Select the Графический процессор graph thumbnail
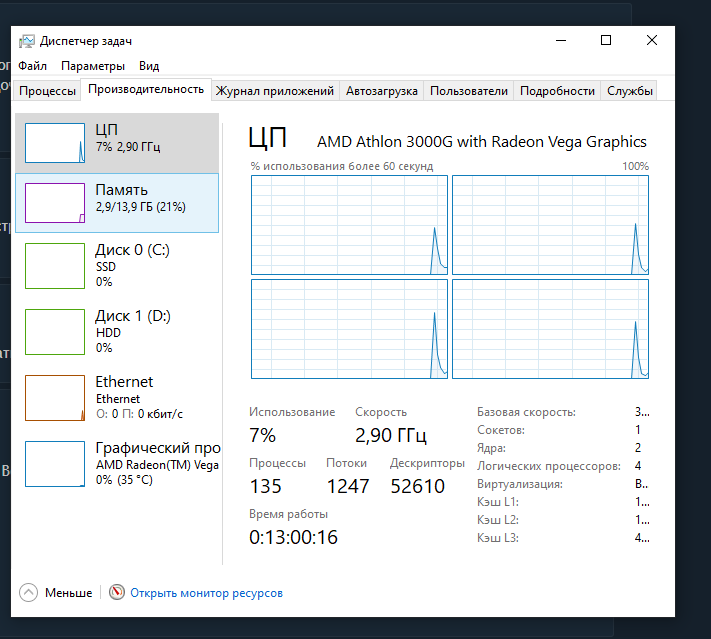The height and width of the screenshot is (639, 711). [55, 464]
